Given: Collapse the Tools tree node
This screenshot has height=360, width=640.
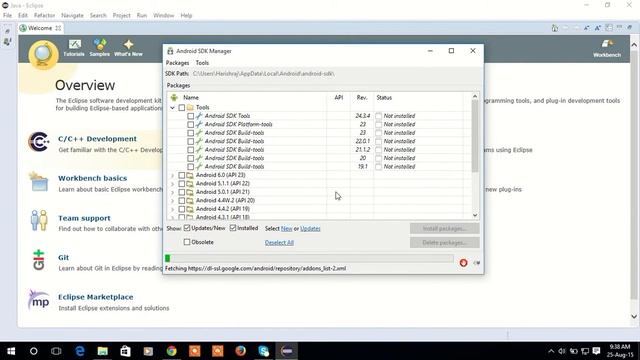Looking at the screenshot, I should coord(172,108).
